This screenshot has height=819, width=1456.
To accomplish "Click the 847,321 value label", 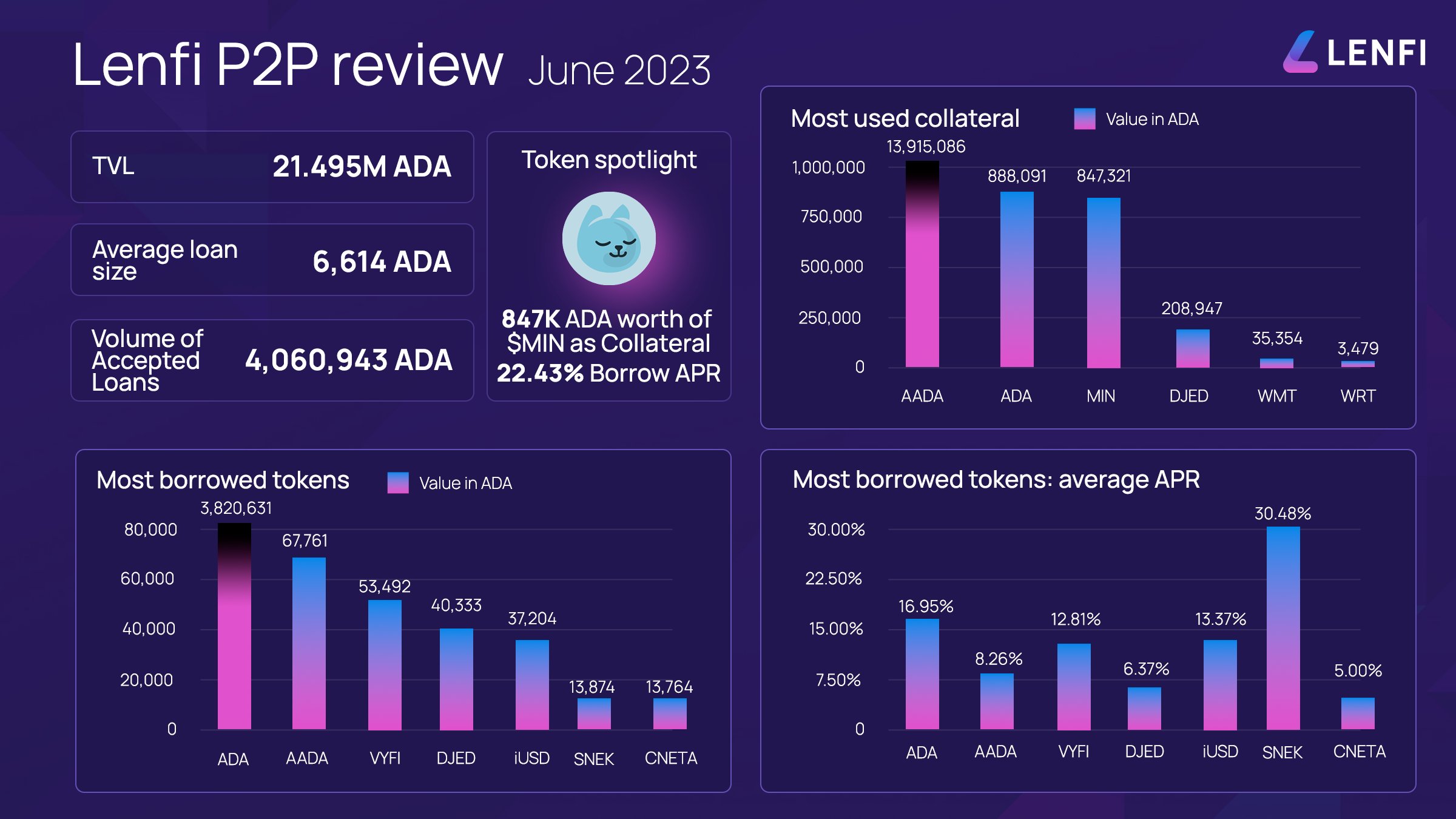I will pos(1104,176).
